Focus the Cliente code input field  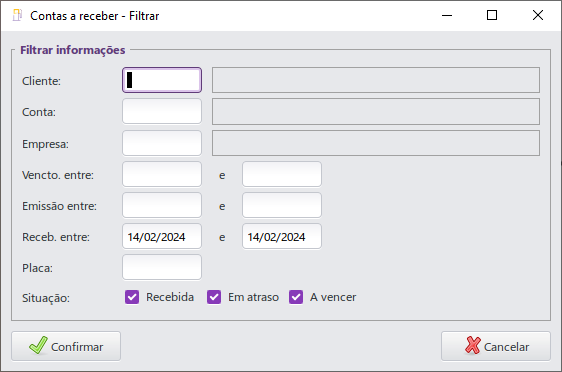click(x=162, y=80)
